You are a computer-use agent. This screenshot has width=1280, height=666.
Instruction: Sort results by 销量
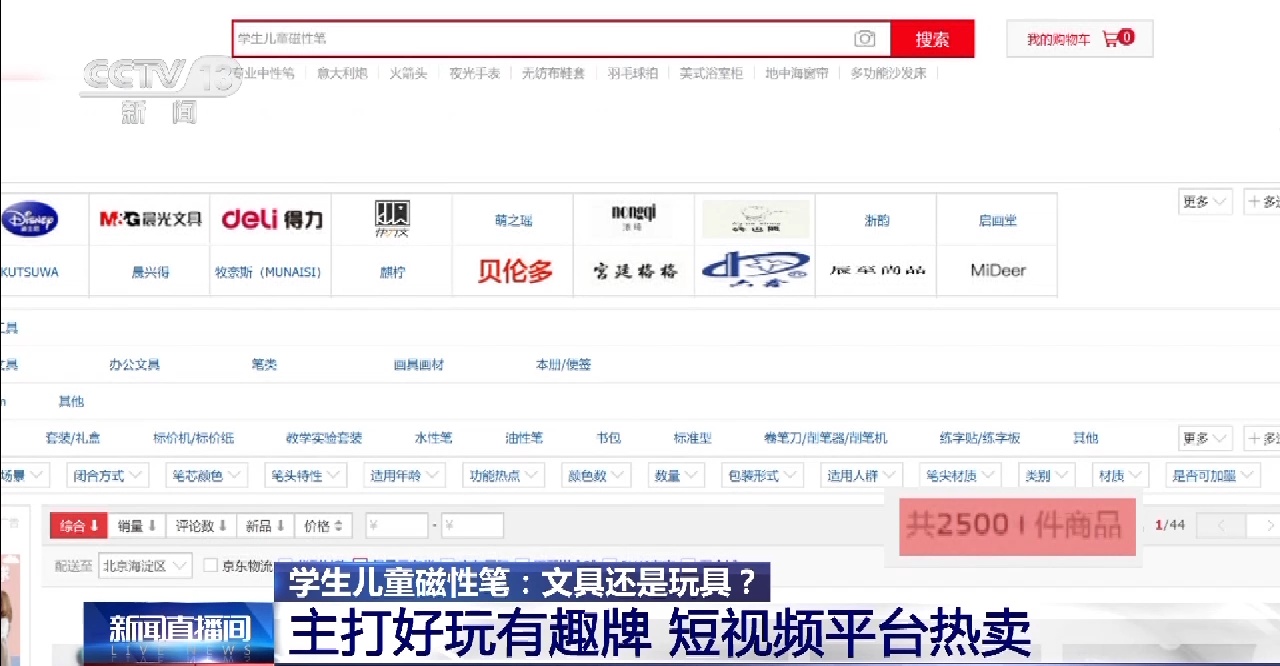[x=137, y=525]
